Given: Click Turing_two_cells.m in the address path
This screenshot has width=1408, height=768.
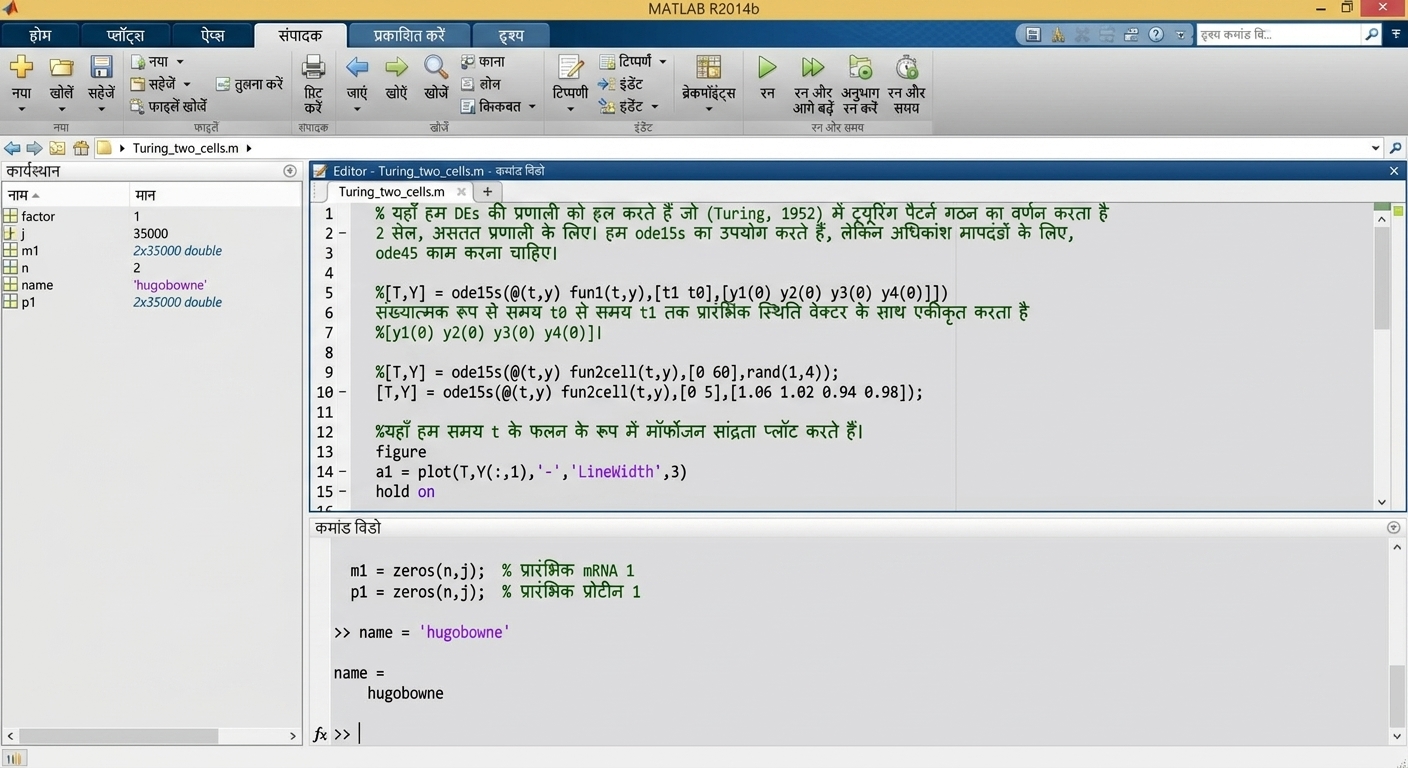Looking at the screenshot, I should 185,148.
